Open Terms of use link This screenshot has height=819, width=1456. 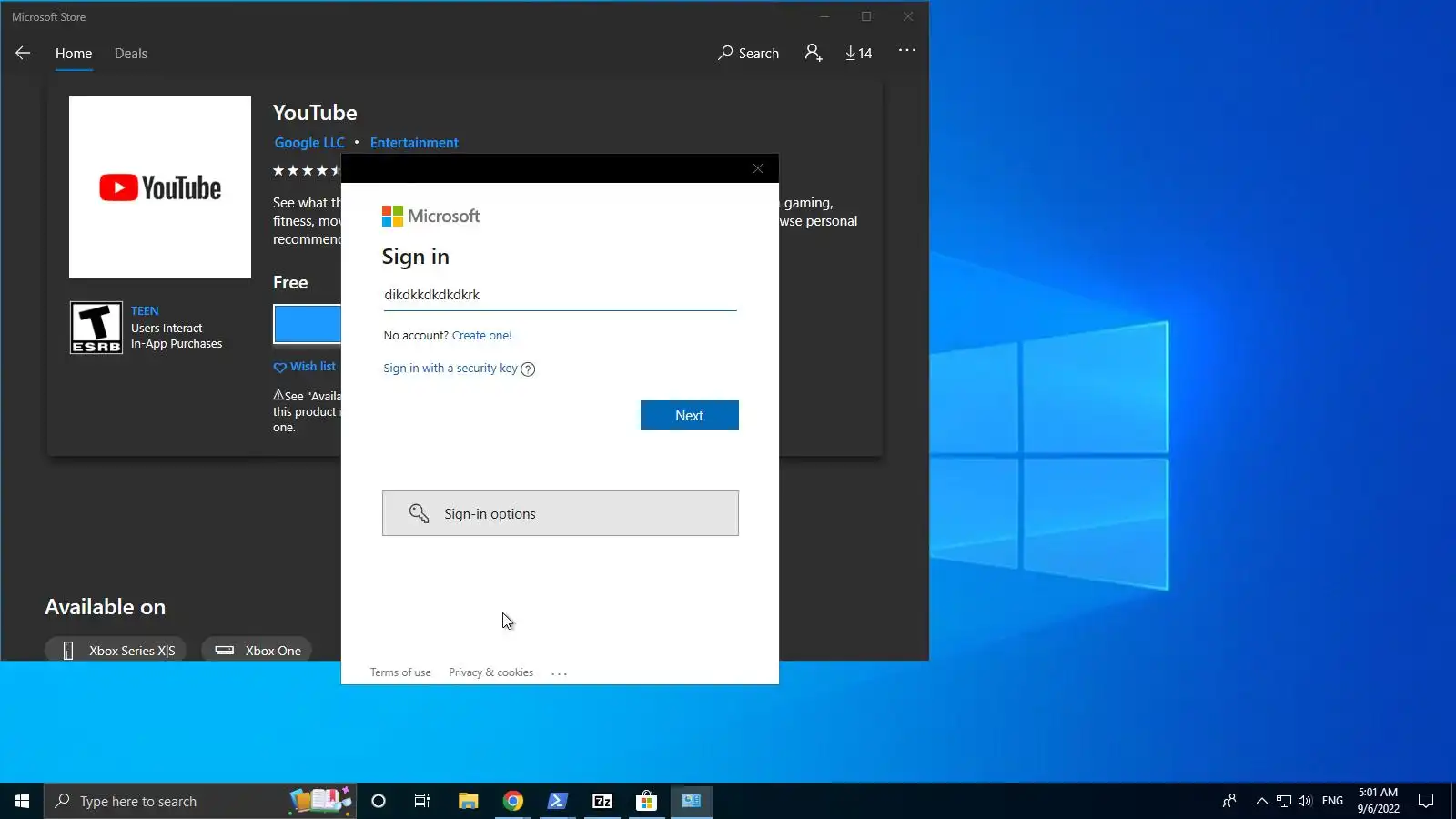[x=400, y=672]
